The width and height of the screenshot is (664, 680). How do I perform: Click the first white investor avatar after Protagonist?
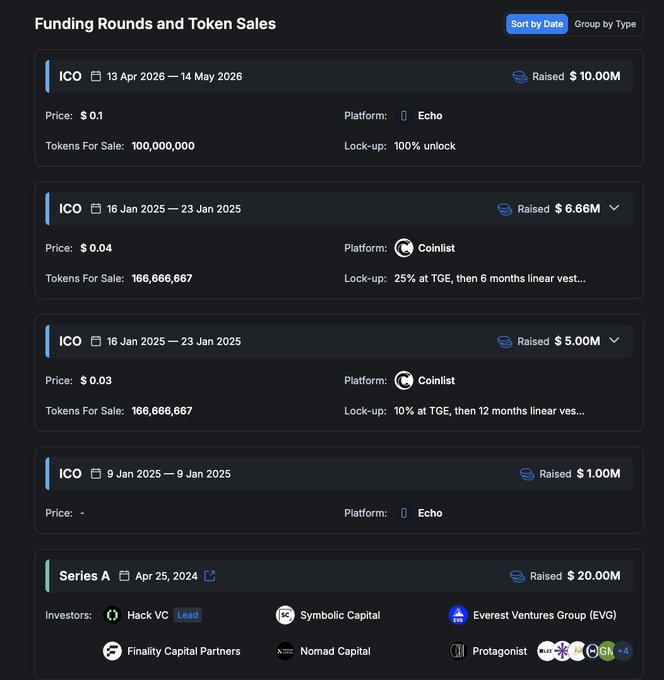pos(546,651)
